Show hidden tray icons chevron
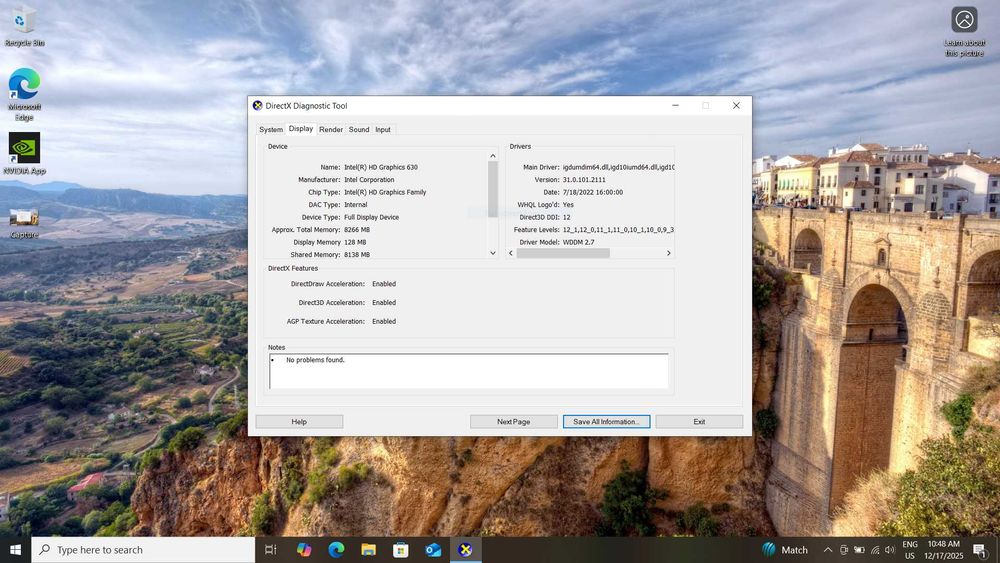 click(x=828, y=550)
